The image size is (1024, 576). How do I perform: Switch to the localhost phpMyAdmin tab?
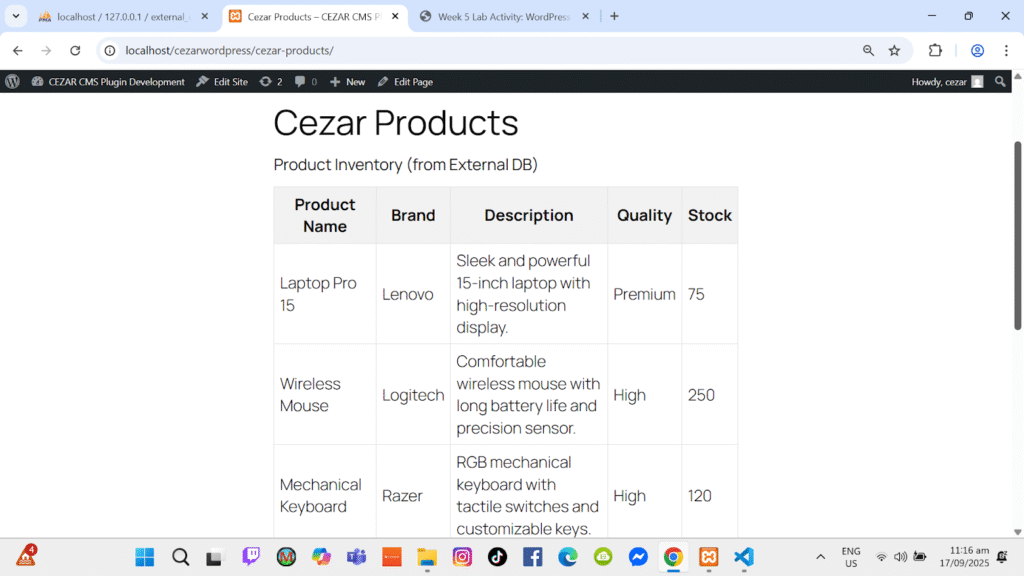point(120,16)
